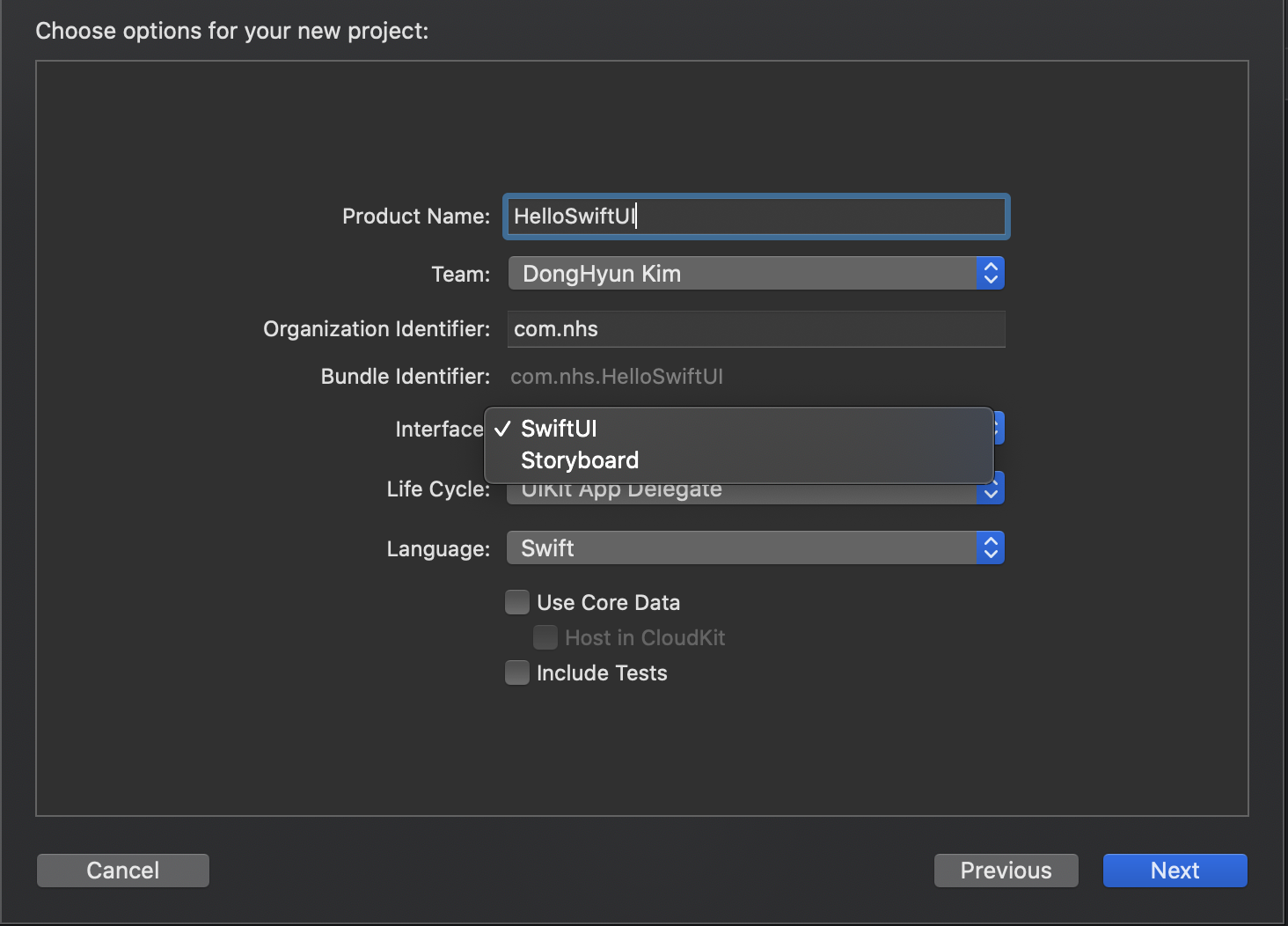Click the up-down arrows on Life Cycle popup
Viewport: 1288px width, 926px height.
(x=991, y=491)
